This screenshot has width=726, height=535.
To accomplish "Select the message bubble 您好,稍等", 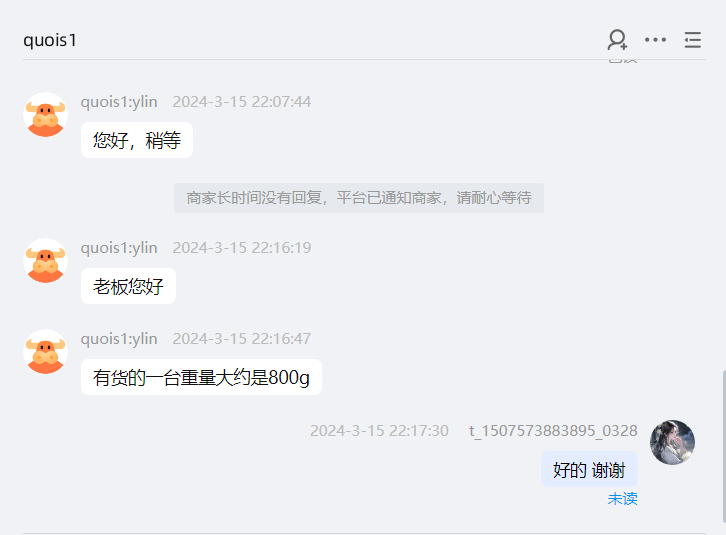I will coord(137,140).
